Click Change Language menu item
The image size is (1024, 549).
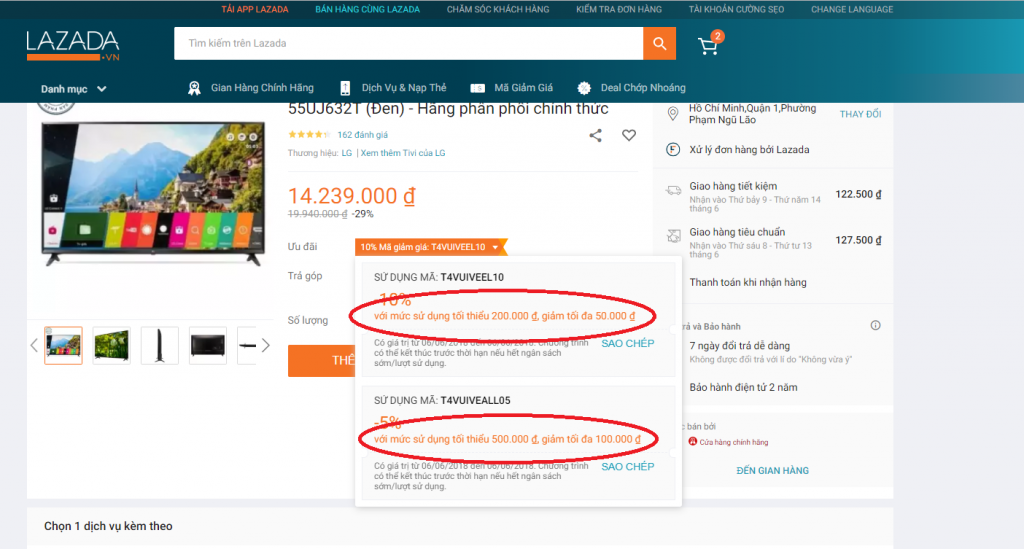[852, 9]
